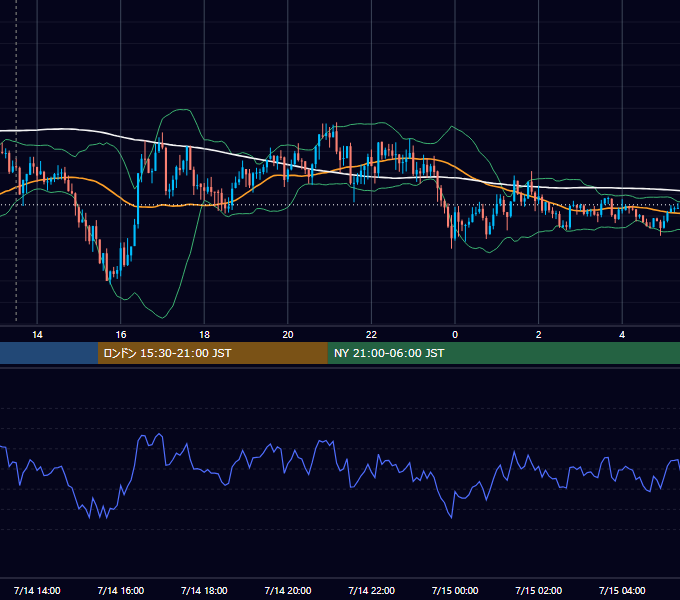
Task: Click the 7/14 18:00 time label
Action: point(204,590)
